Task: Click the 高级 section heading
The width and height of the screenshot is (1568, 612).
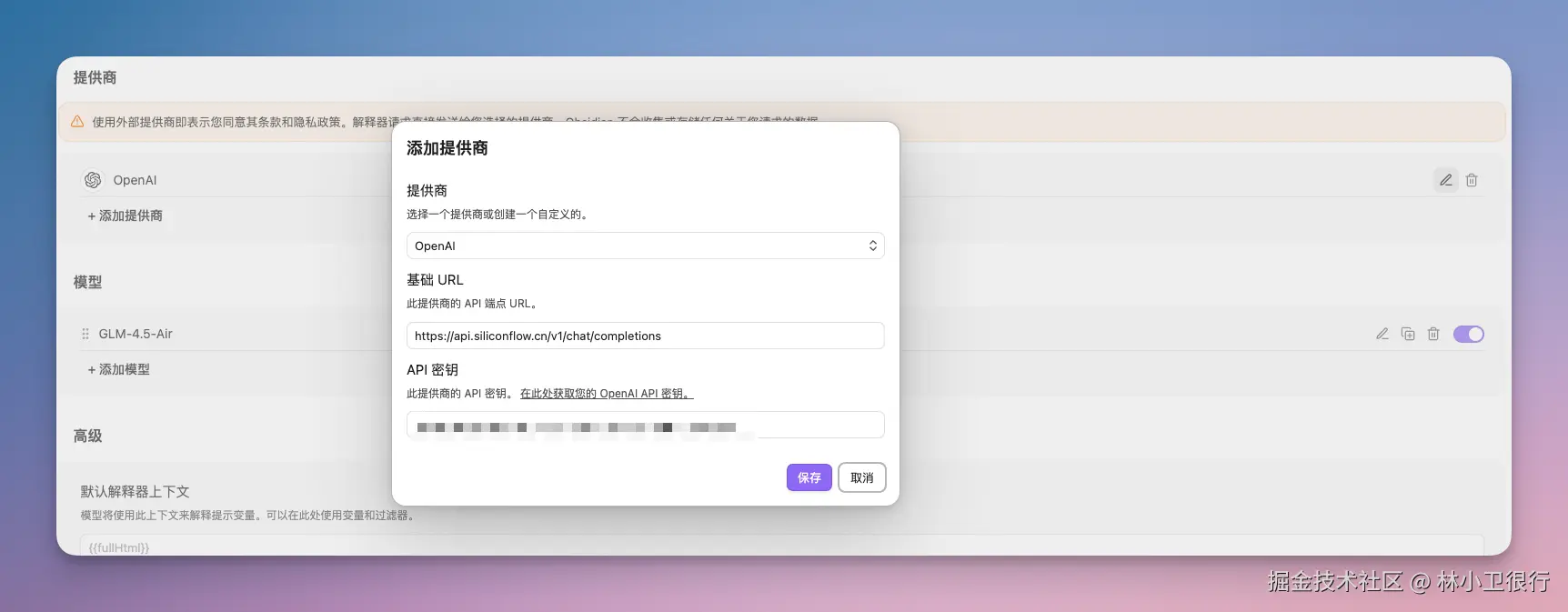Action: [x=87, y=436]
